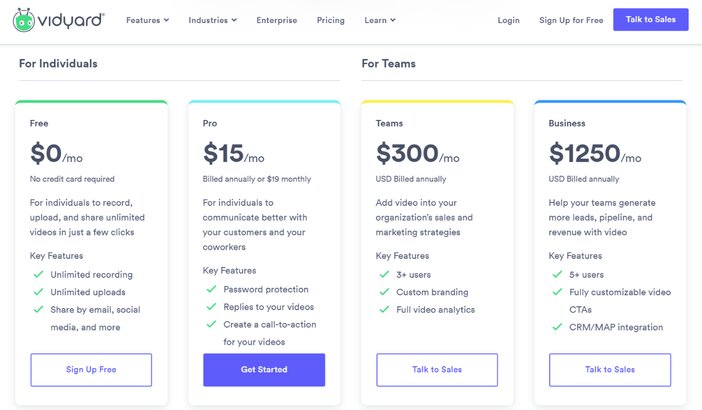Click Sign Up for Free link
This screenshot has height=410, width=702.
point(571,20)
